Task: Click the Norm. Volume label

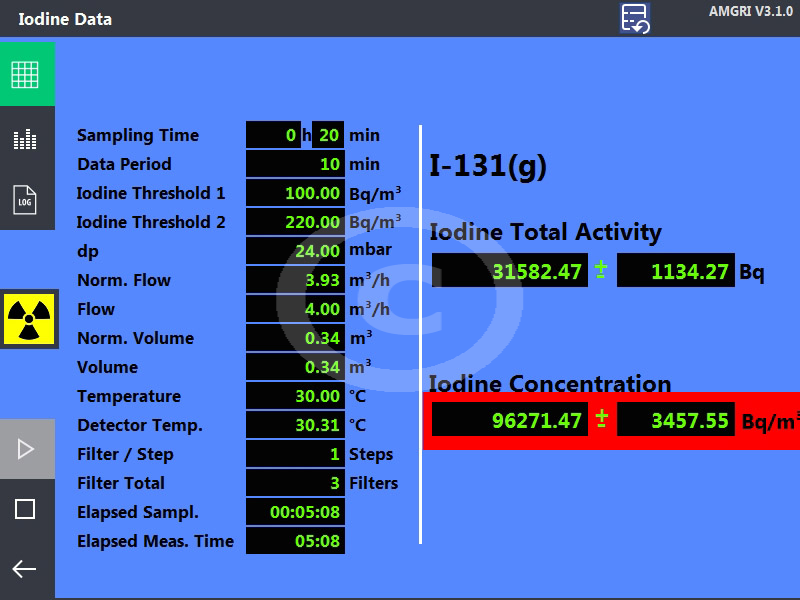Action: pyautogui.click(x=135, y=338)
